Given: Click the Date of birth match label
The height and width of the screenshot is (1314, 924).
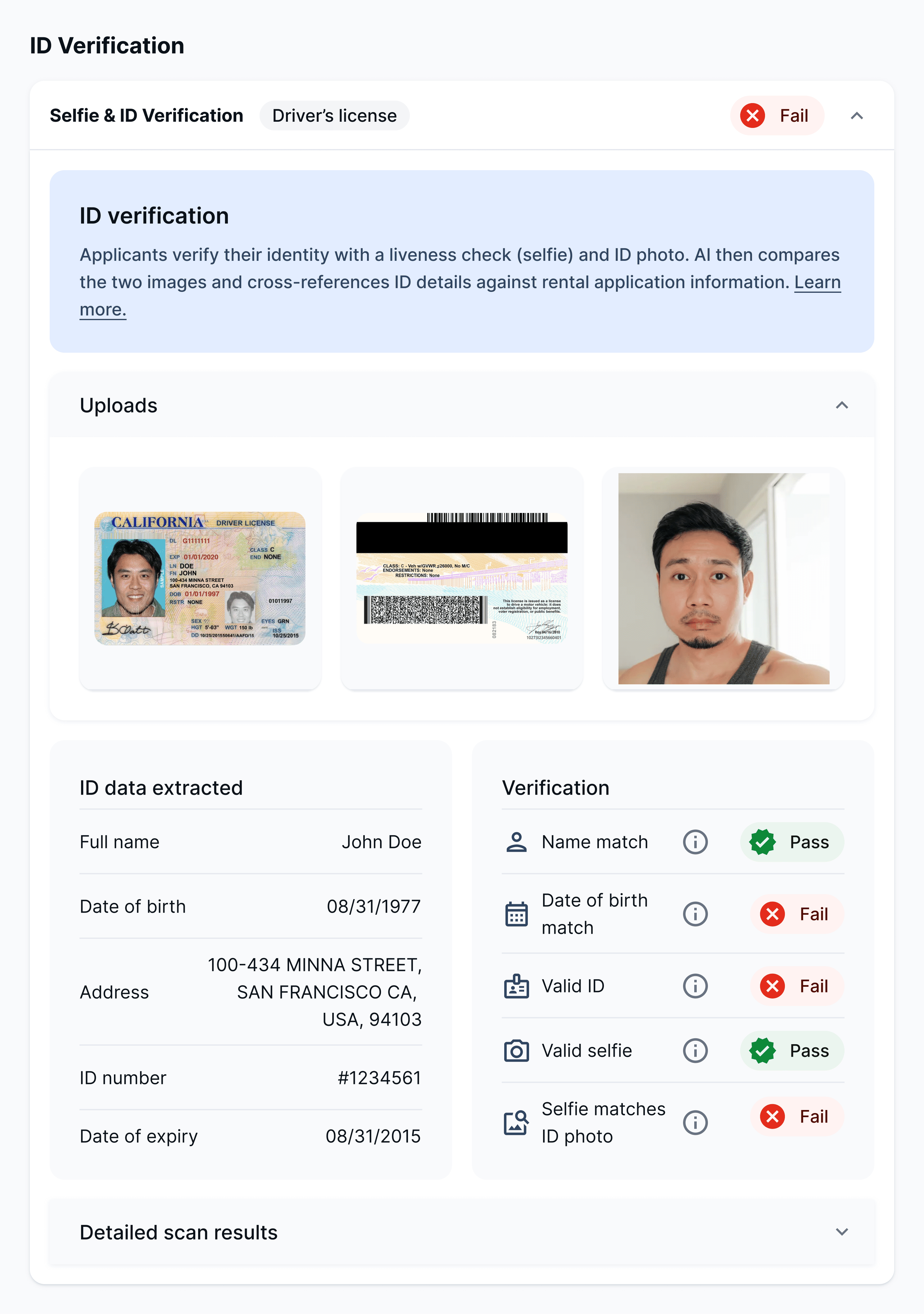Looking at the screenshot, I should click(595, 914).
